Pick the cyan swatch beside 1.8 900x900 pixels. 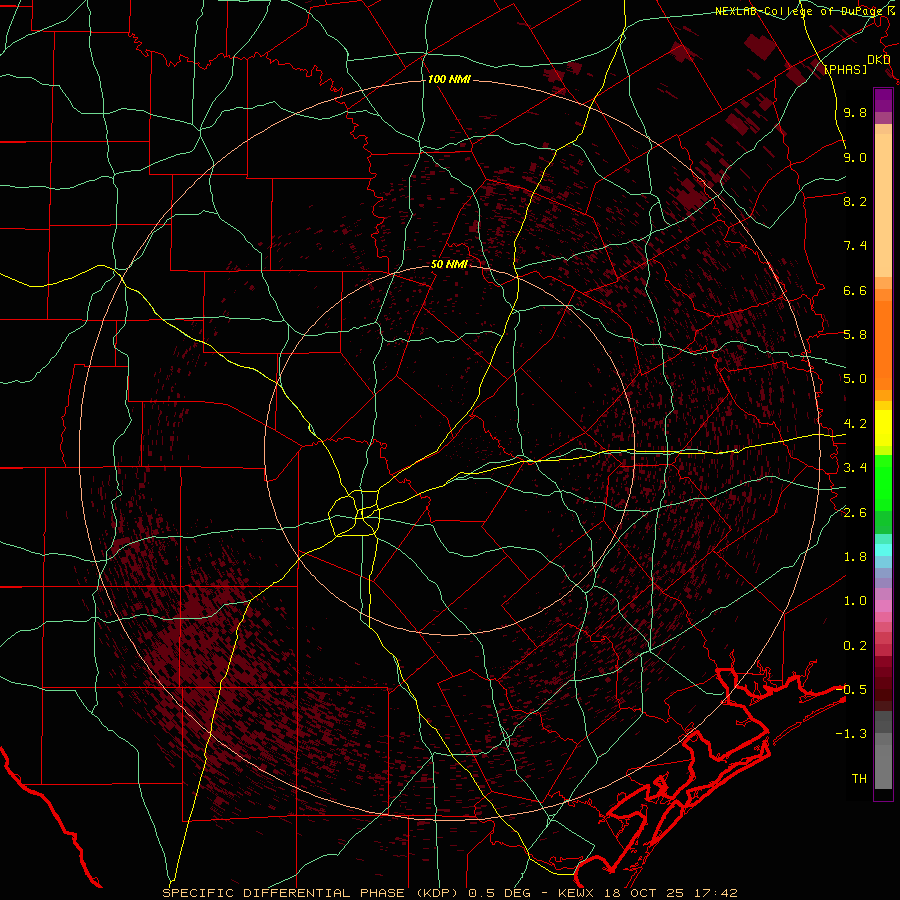pos(883,550)
